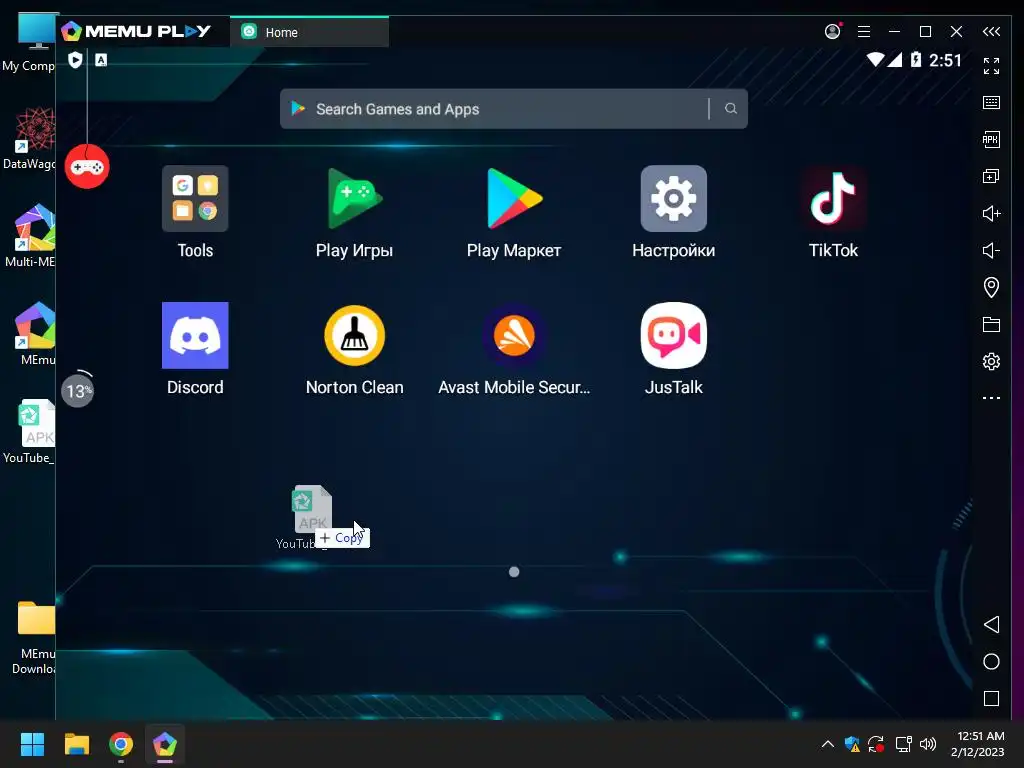
Task: Launch TikTok app
Action: tap(833, 199)
